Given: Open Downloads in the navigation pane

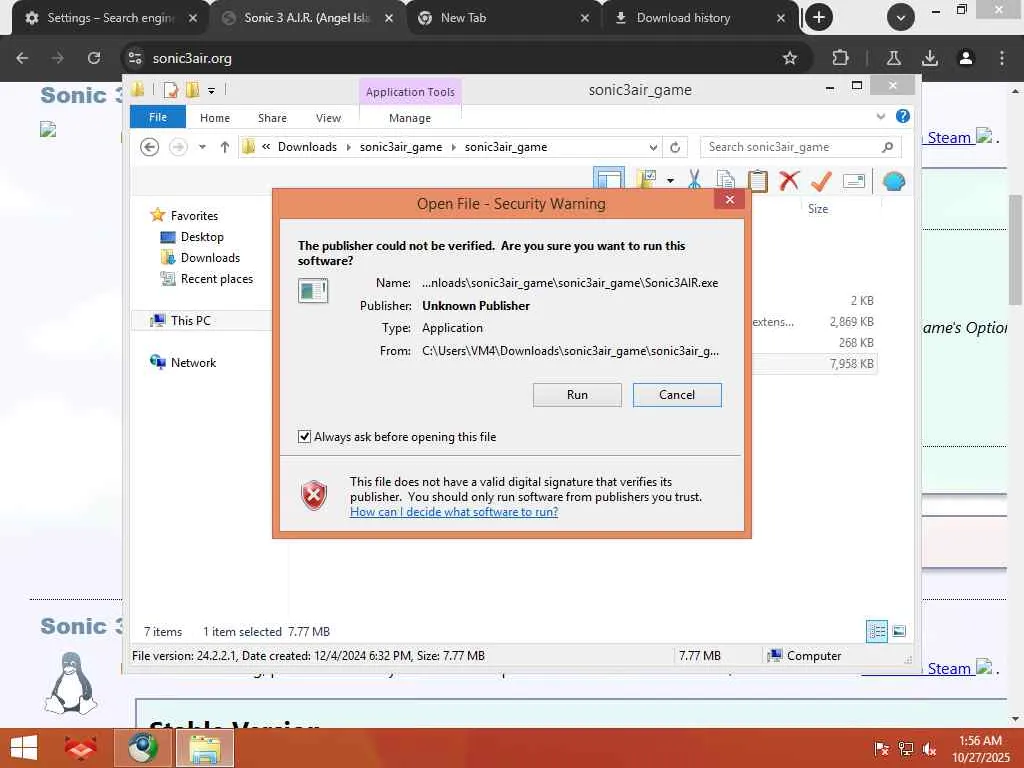Looking at the screenshot, I should click(x=210, y=258).
